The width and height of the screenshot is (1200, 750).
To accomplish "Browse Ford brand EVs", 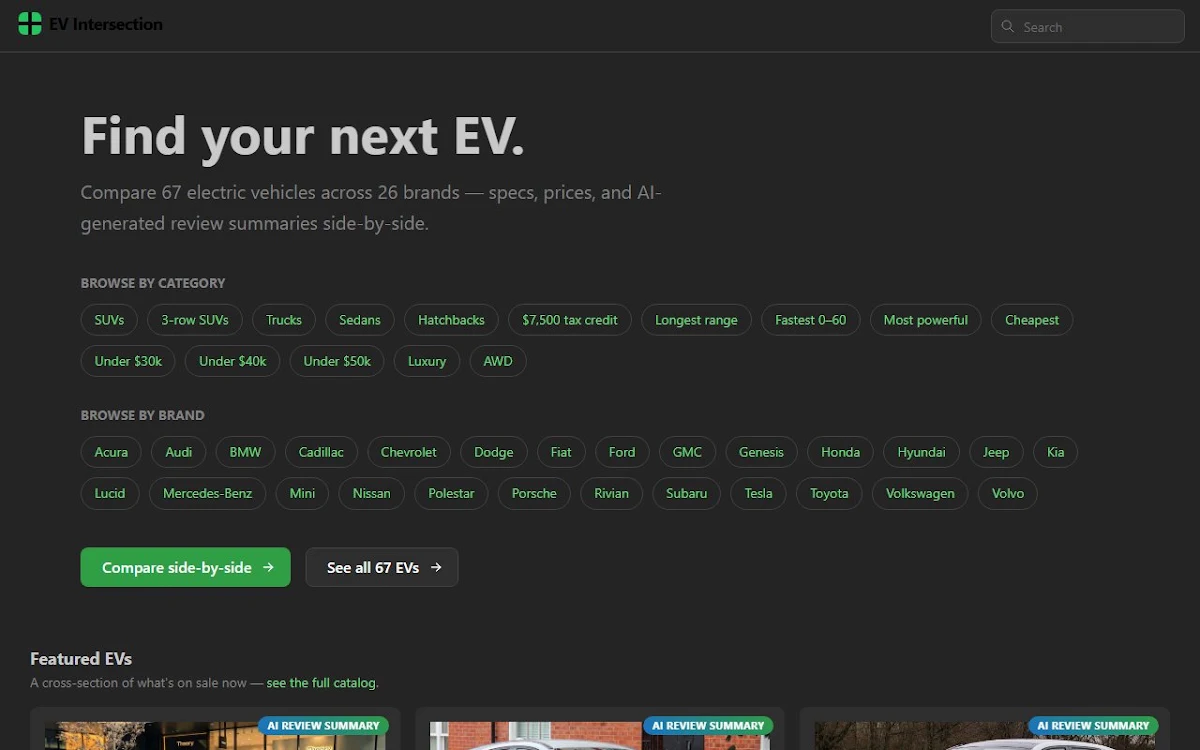I will click(622, 452).
